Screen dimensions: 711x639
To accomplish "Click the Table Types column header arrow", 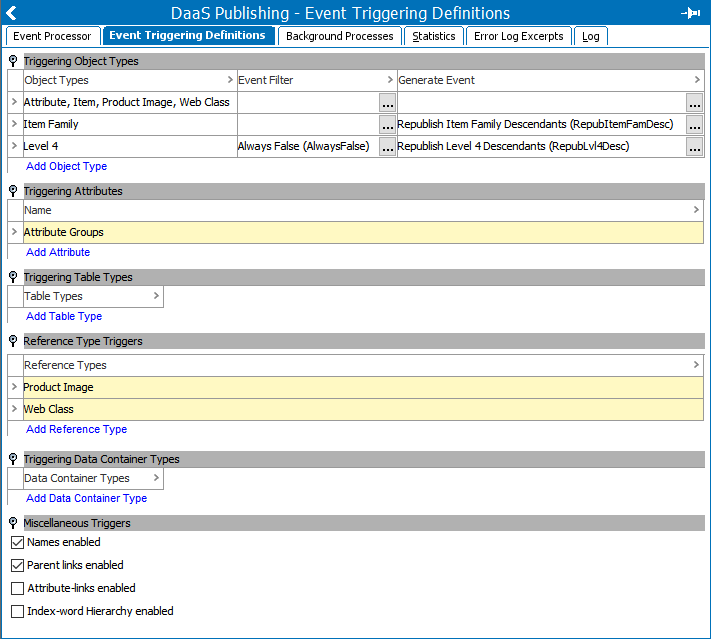I will [x=156, y=296].
